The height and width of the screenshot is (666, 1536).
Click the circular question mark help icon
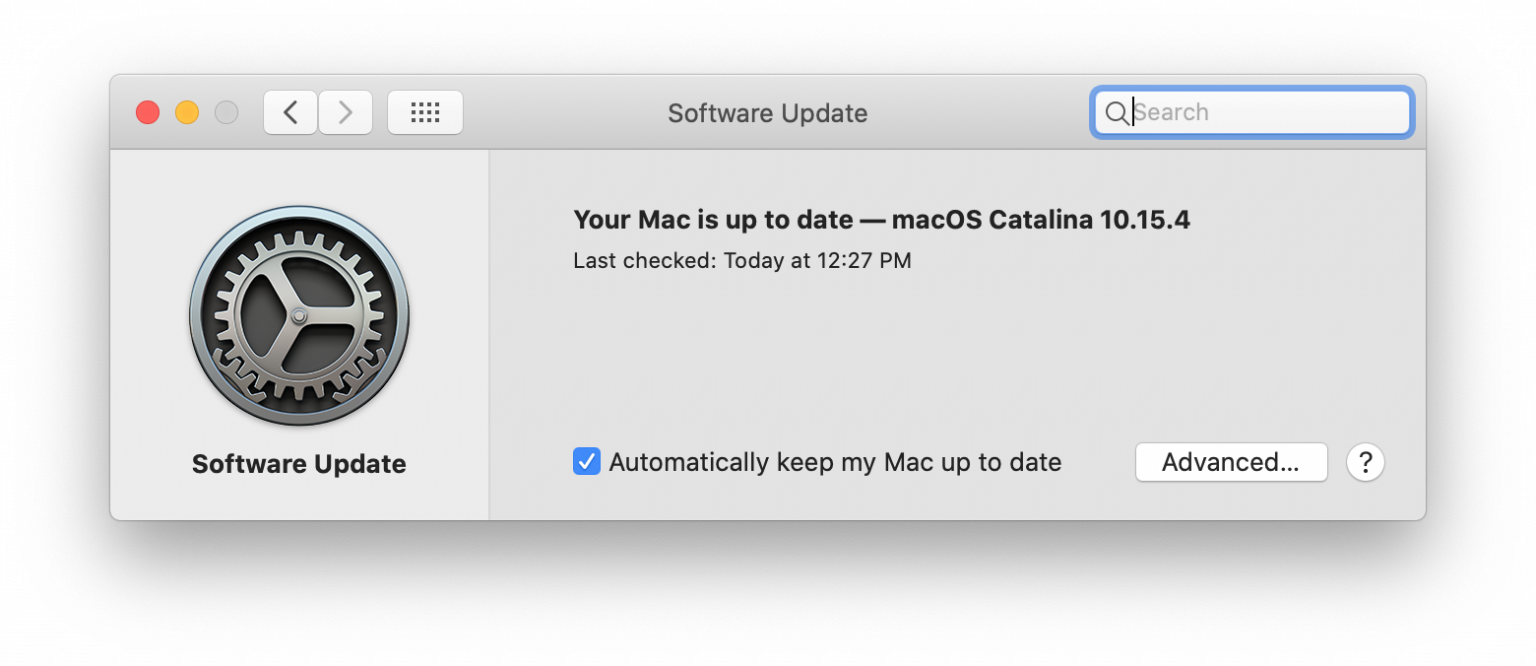click(1365, 462)
